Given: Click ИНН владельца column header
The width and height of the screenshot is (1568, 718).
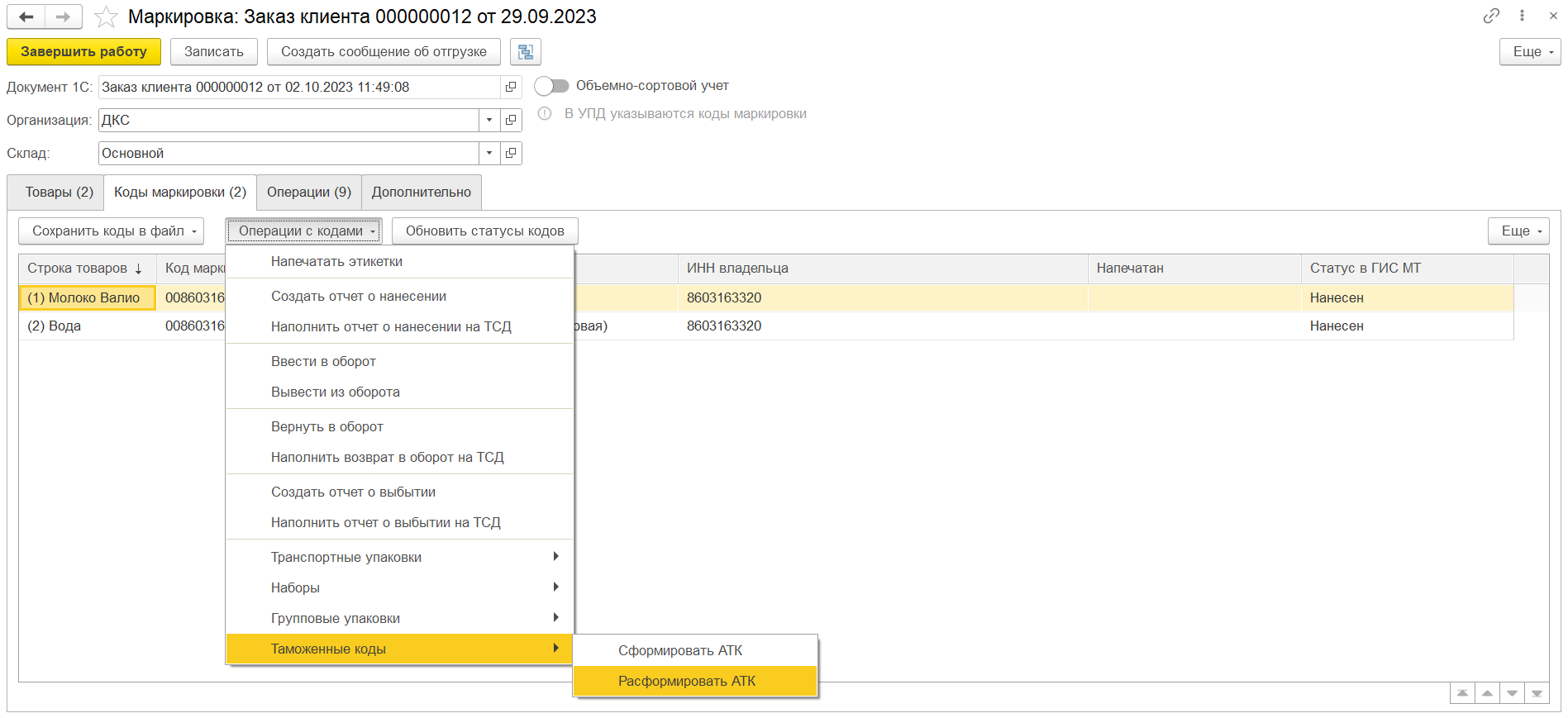Looking at the screenshot, I should (883, 269).
